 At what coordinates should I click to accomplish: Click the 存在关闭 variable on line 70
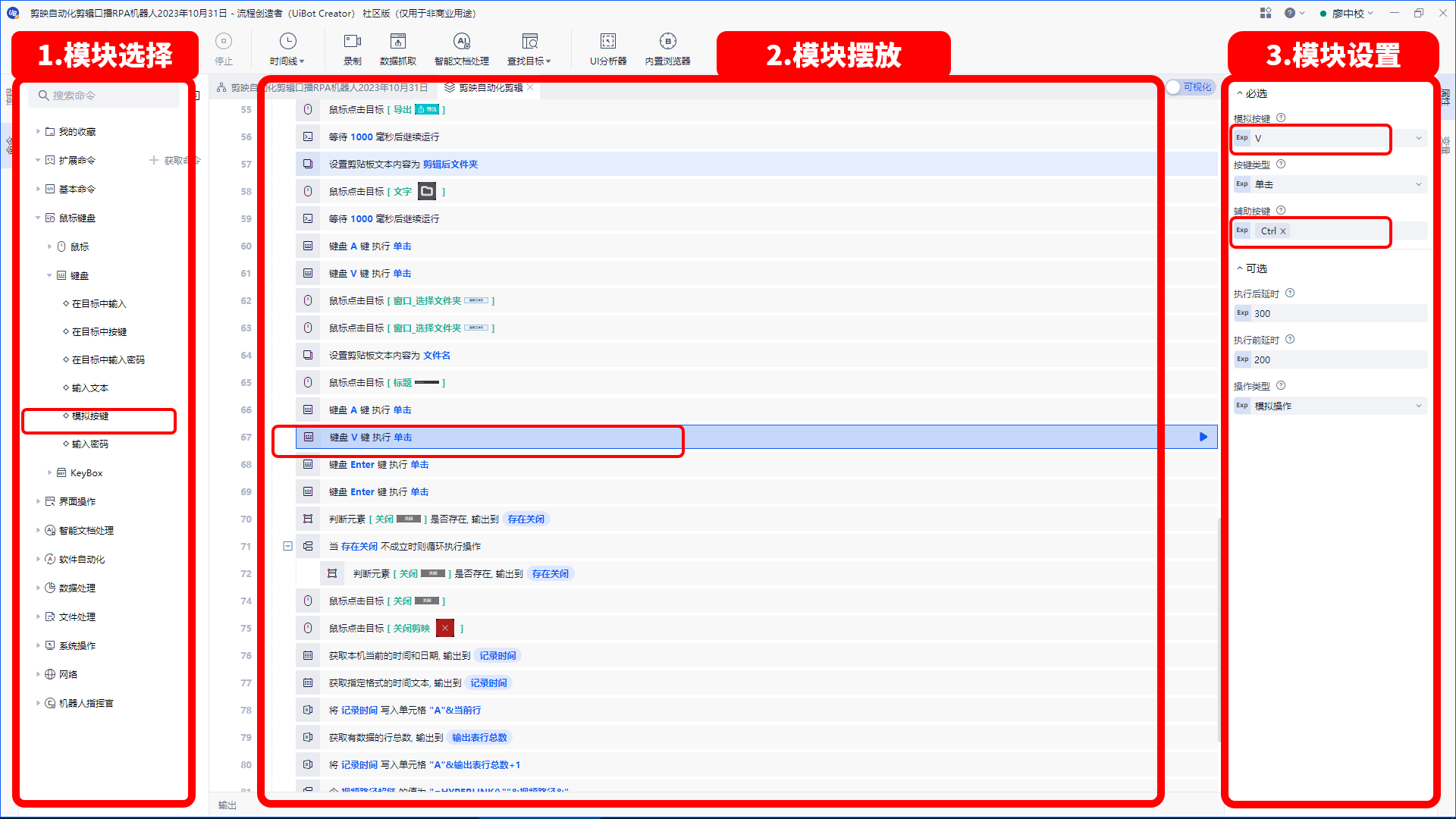526,519
